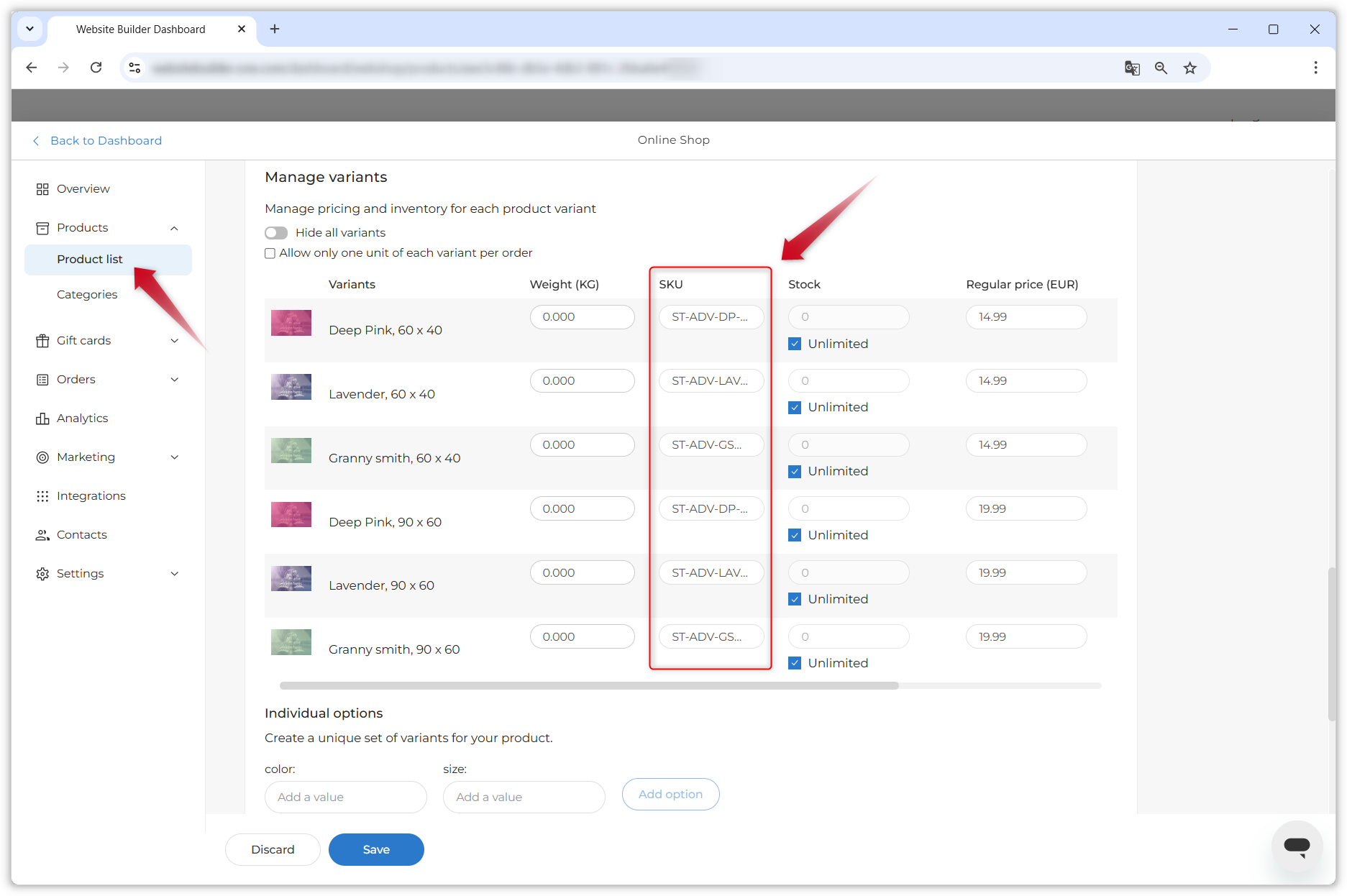Click SKU field for Deep Pink 60 x 40
This screenshot has height=896, width=1347.
click(x=711, y=317)
